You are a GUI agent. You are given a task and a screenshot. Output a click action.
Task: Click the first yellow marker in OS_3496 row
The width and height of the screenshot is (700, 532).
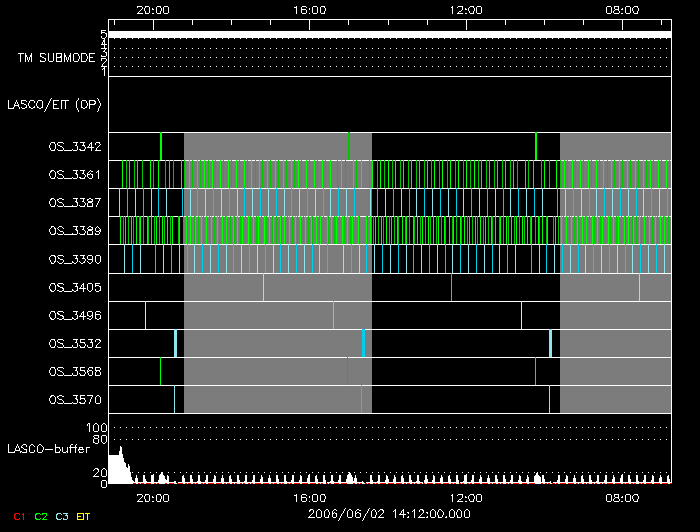click(145, 316)
